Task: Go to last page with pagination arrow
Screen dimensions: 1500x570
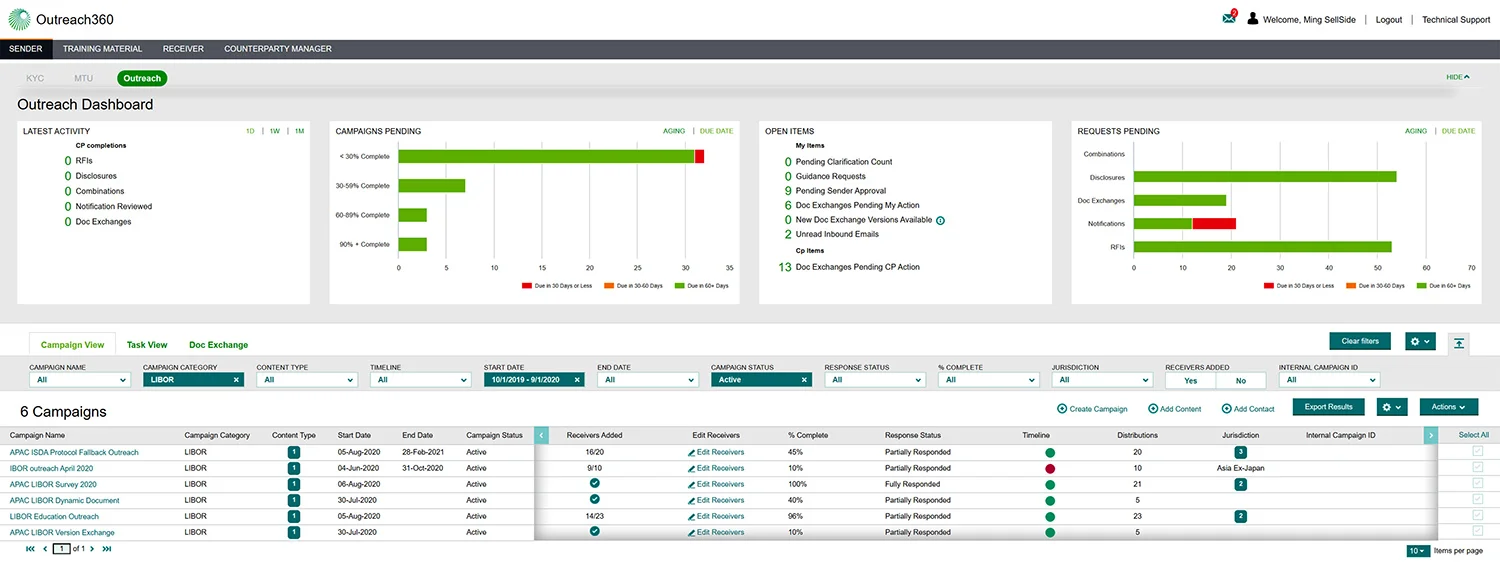Action: [107, 549]
